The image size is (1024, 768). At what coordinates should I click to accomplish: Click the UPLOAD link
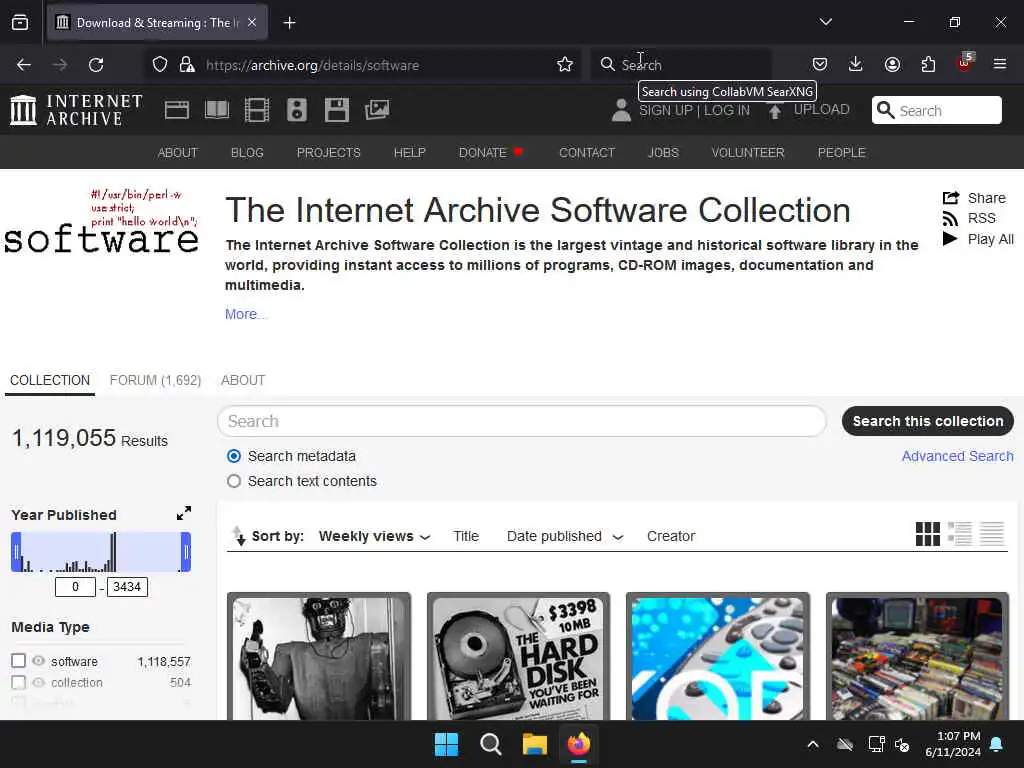point(822,110)
